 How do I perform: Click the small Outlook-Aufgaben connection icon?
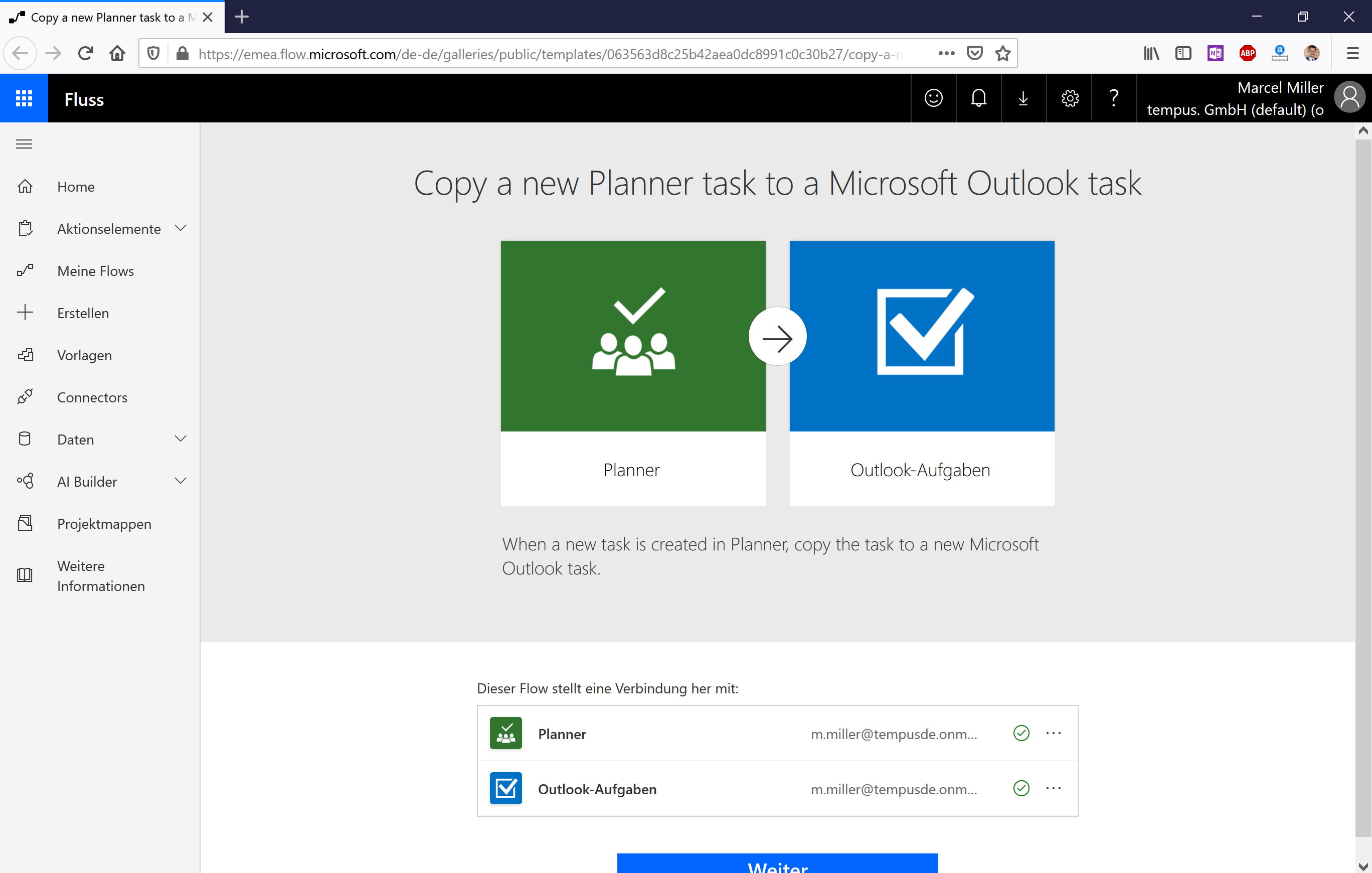click(506, 789)
